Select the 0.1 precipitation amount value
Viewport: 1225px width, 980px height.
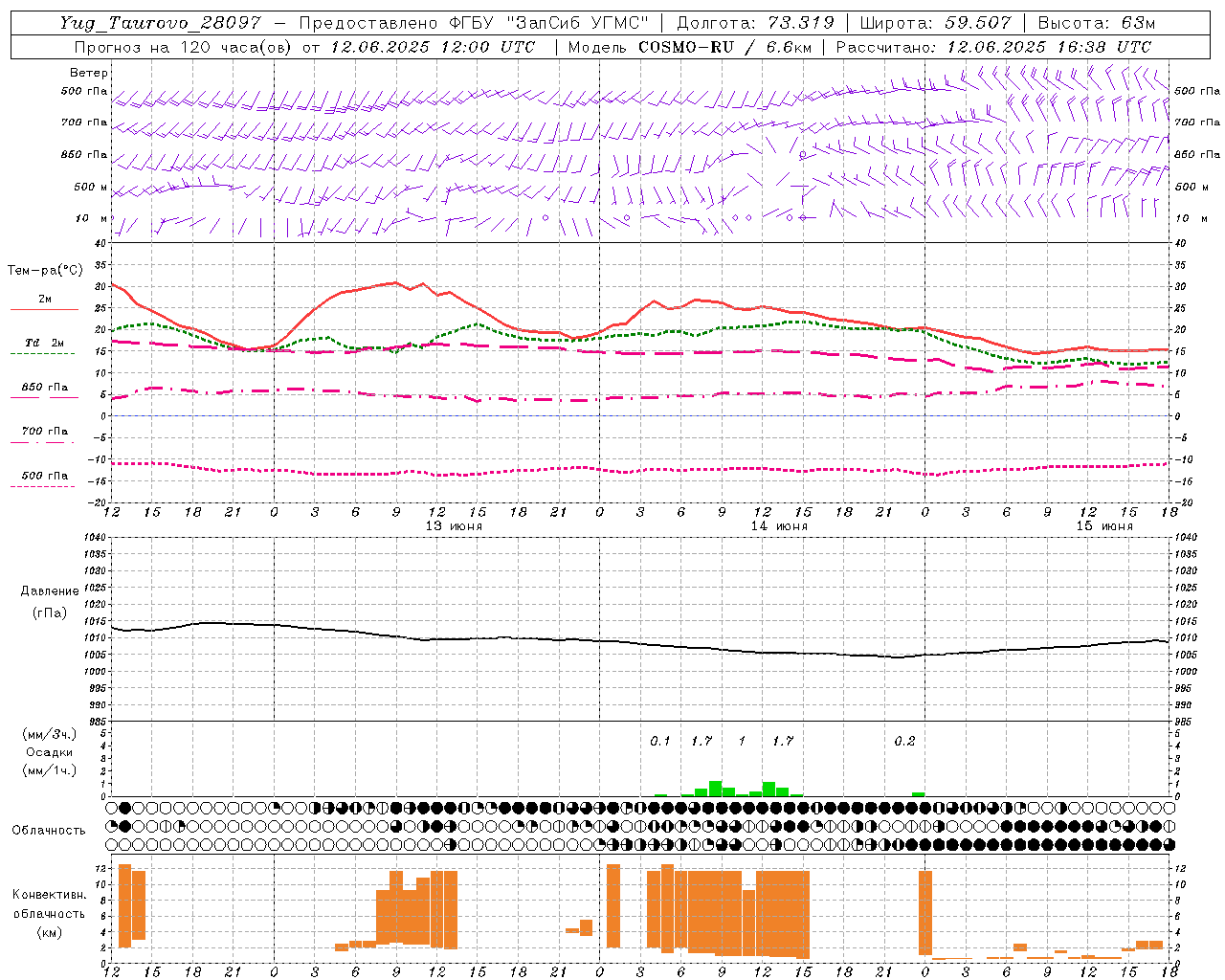660,741
